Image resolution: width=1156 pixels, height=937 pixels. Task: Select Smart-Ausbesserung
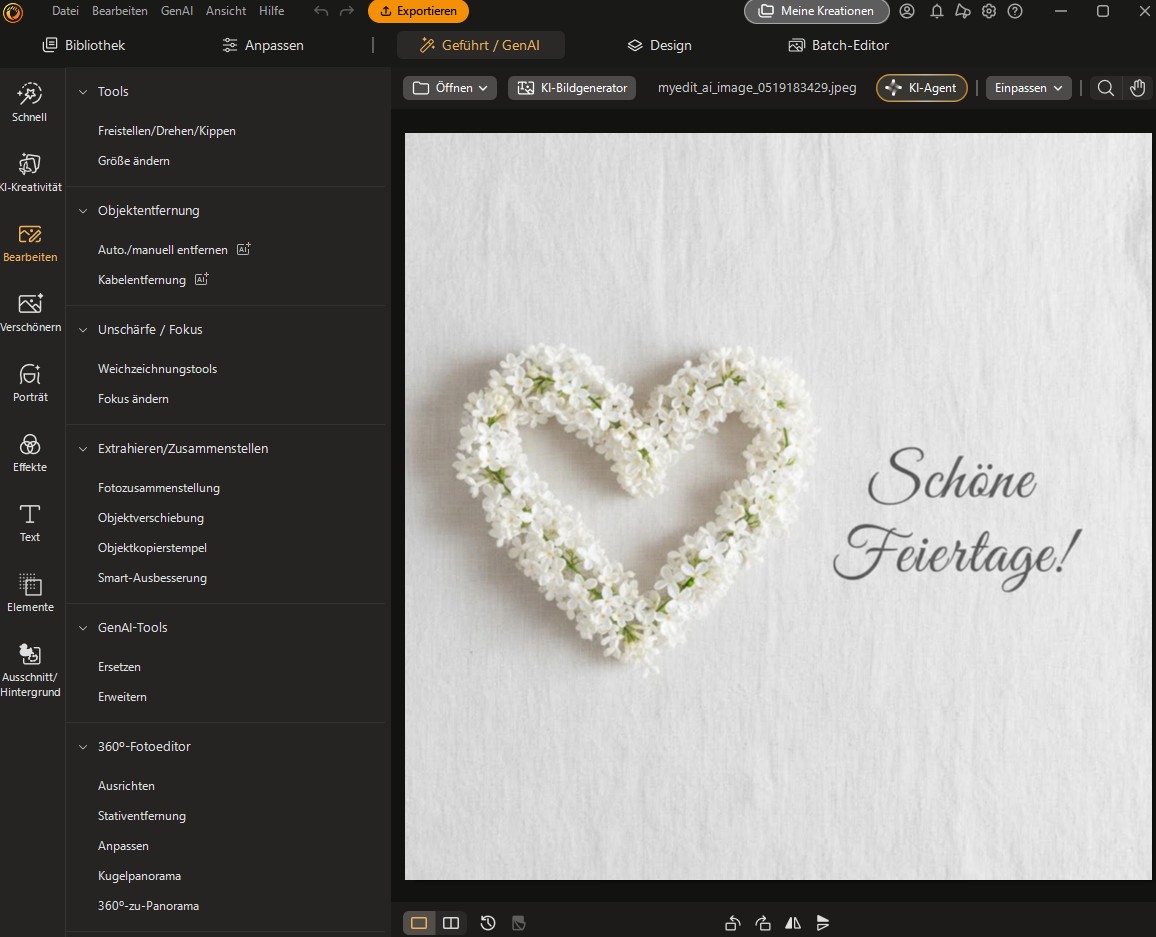(x=152, y=578)
